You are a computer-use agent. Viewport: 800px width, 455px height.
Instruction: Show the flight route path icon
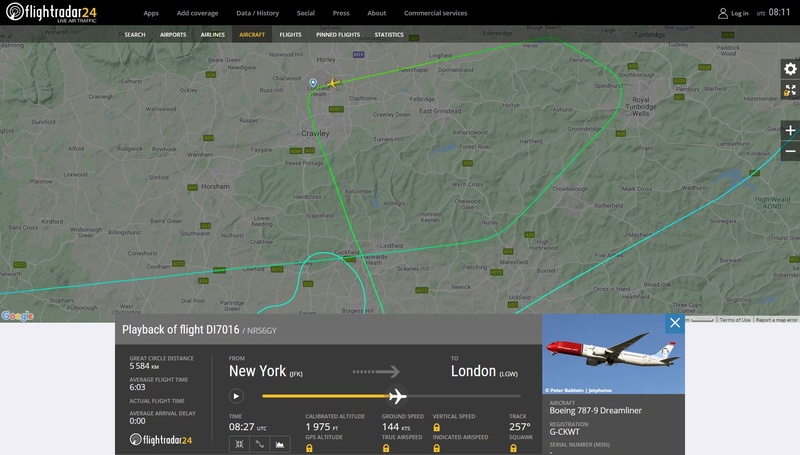click(x=259, y=444)
